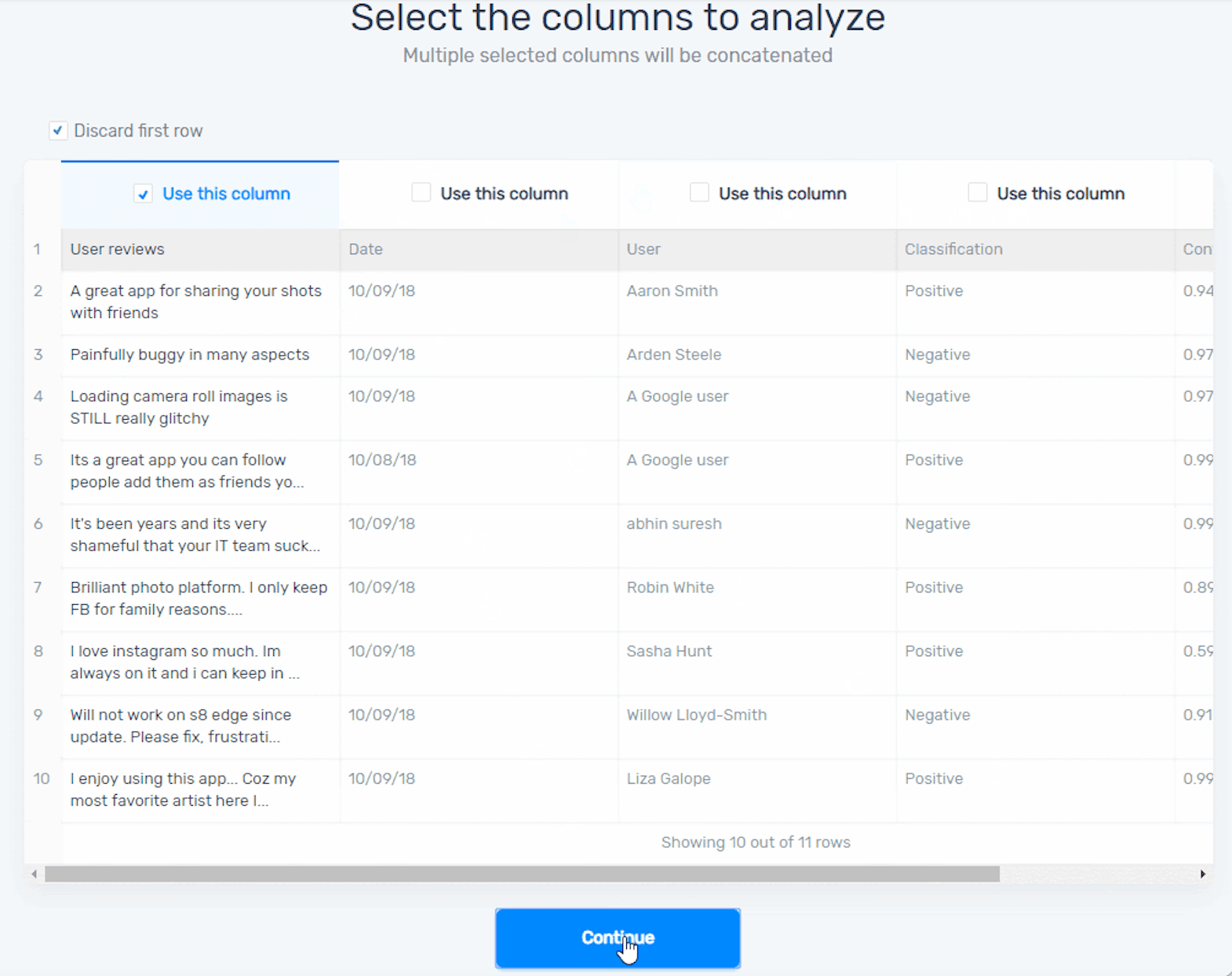Select the Classification header cell

click(x=953, y=249)
